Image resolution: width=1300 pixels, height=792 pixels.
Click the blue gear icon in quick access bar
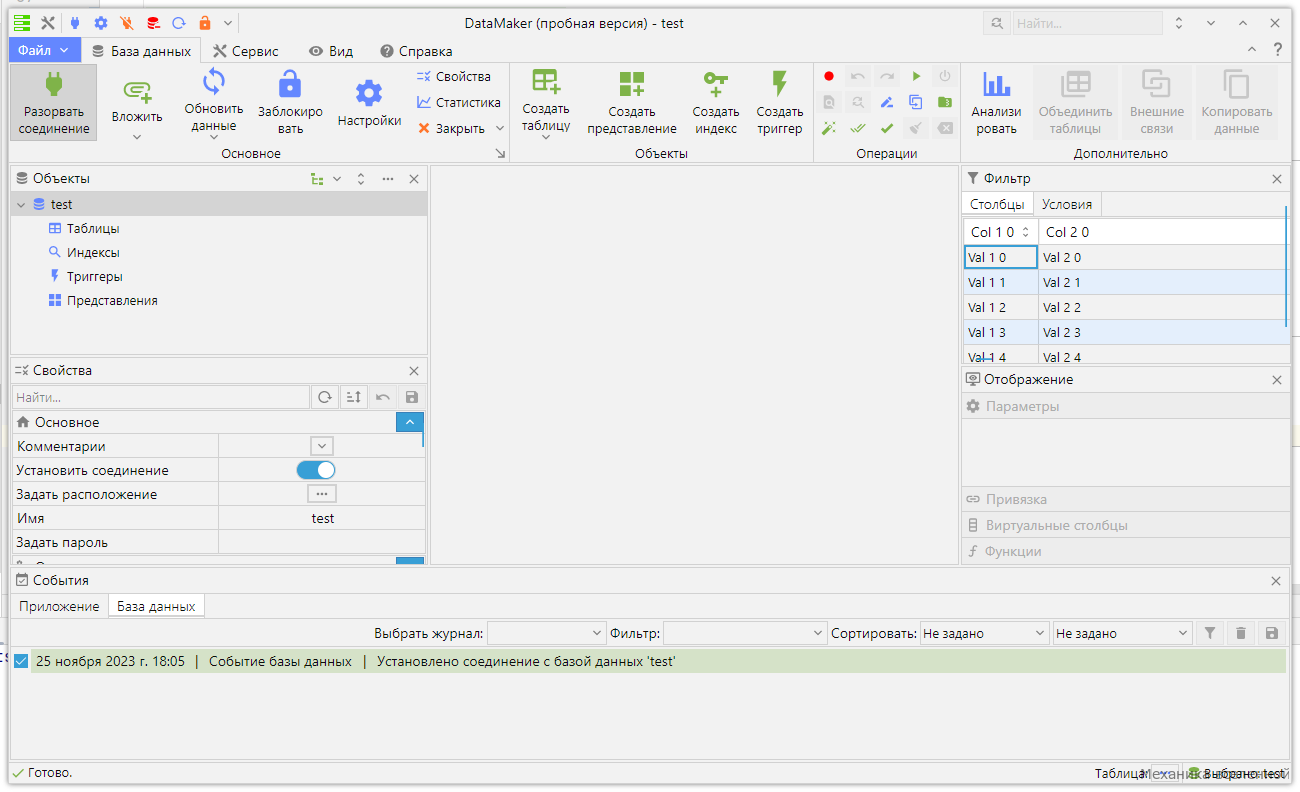(101, 23)
